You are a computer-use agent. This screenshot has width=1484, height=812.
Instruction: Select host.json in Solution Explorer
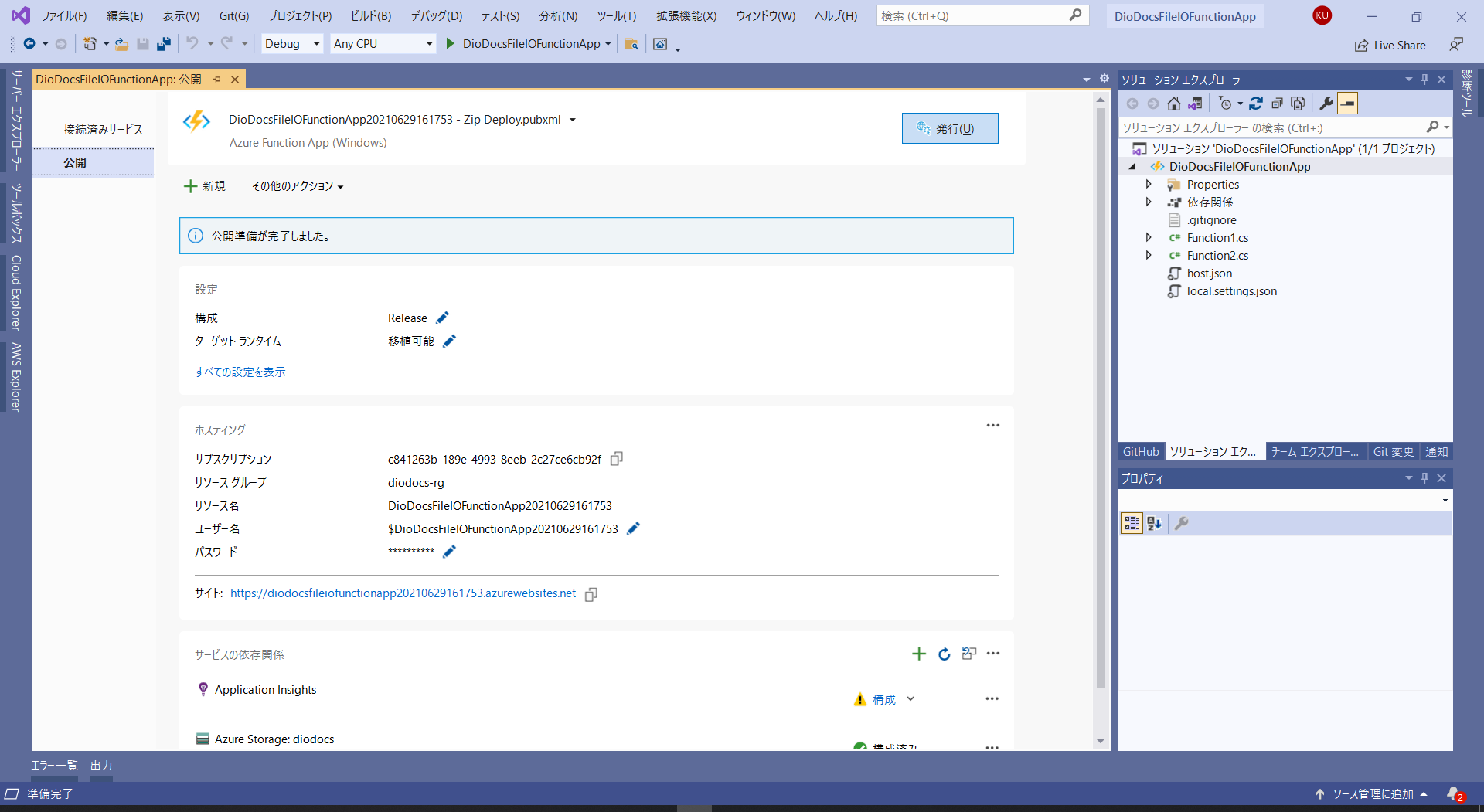1209,273
